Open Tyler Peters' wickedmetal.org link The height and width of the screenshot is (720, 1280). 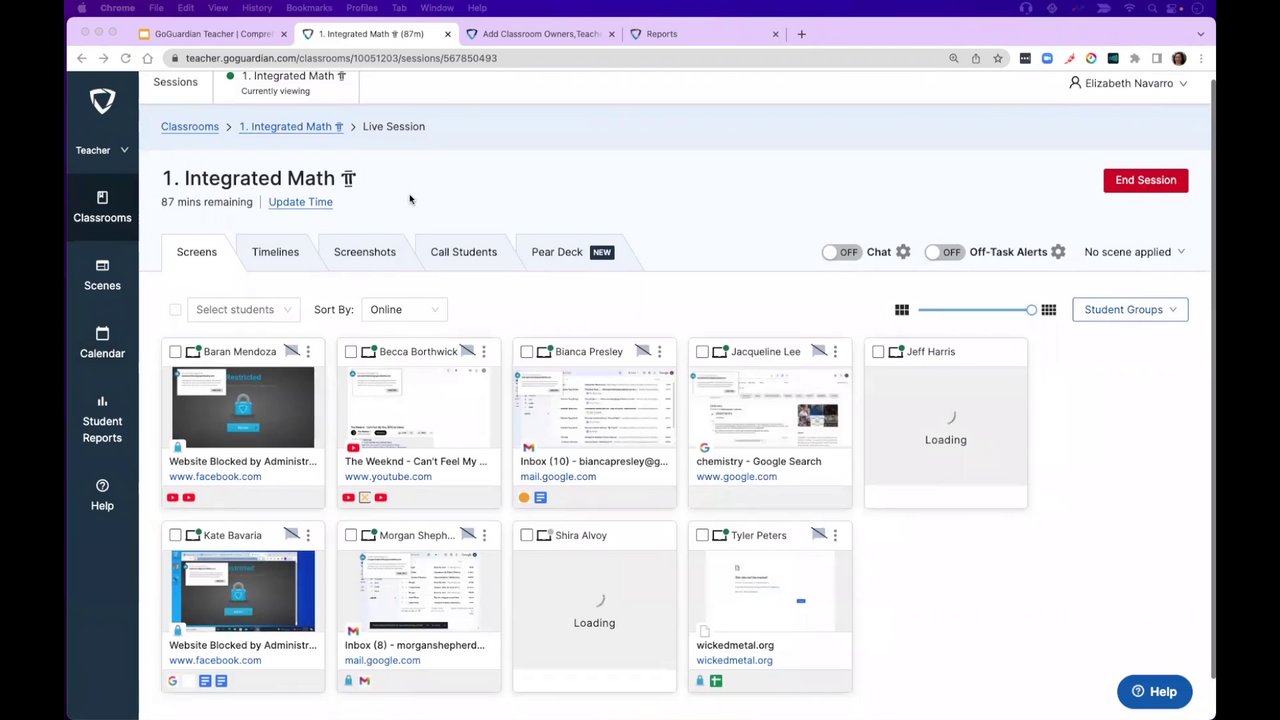[734, 661]
